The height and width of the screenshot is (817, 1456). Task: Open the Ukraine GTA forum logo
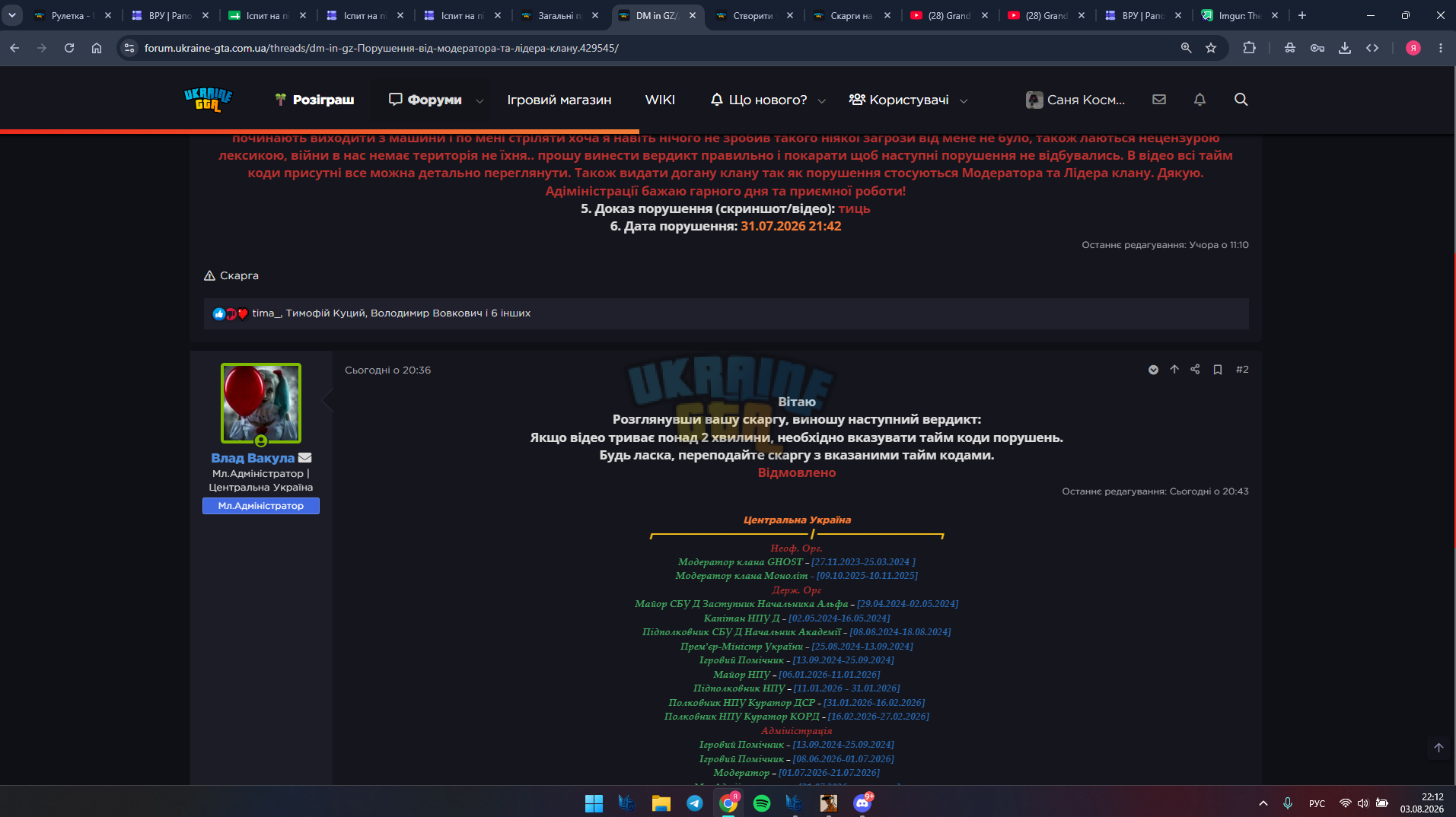click(208, 100)
